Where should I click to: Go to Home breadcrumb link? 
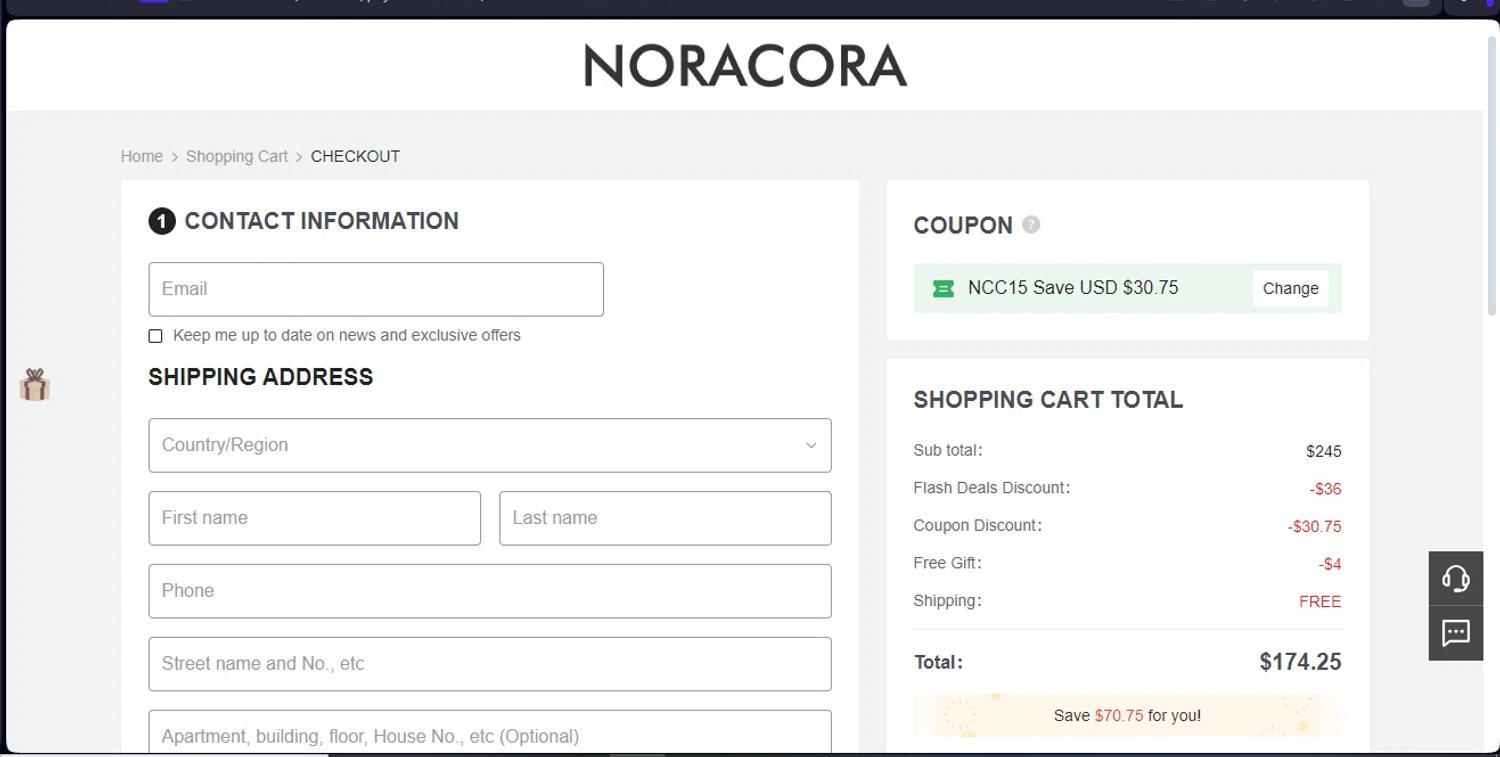142,156
